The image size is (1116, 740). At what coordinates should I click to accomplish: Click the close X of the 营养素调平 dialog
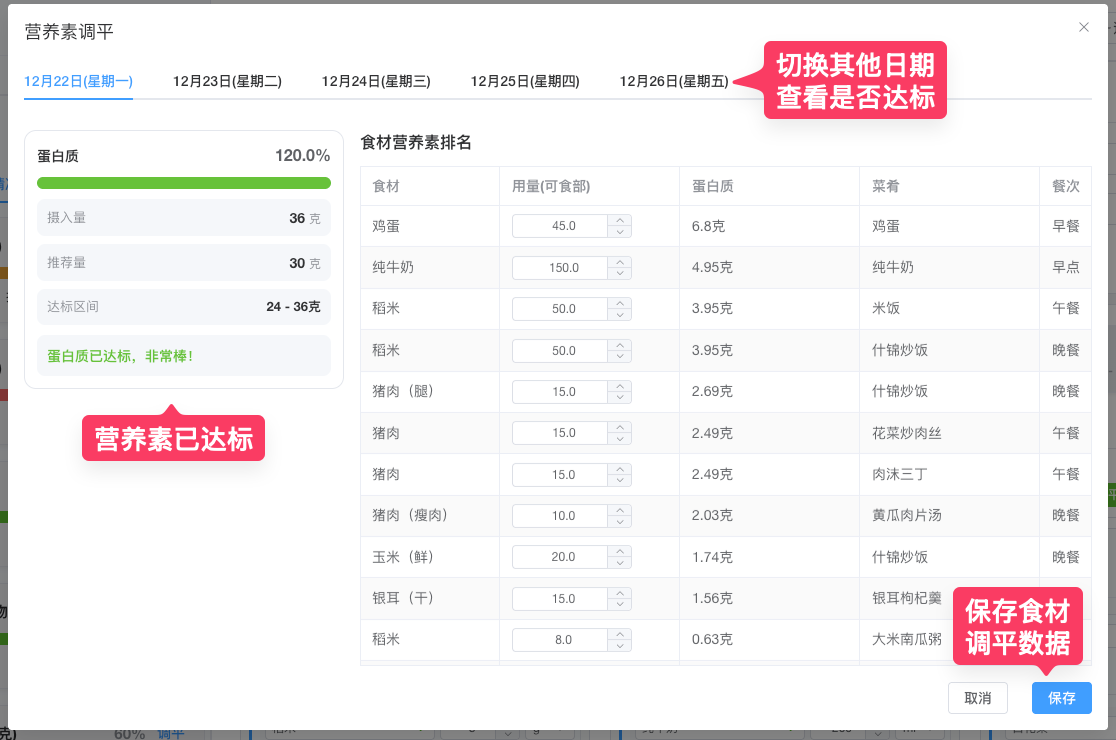1084,27
